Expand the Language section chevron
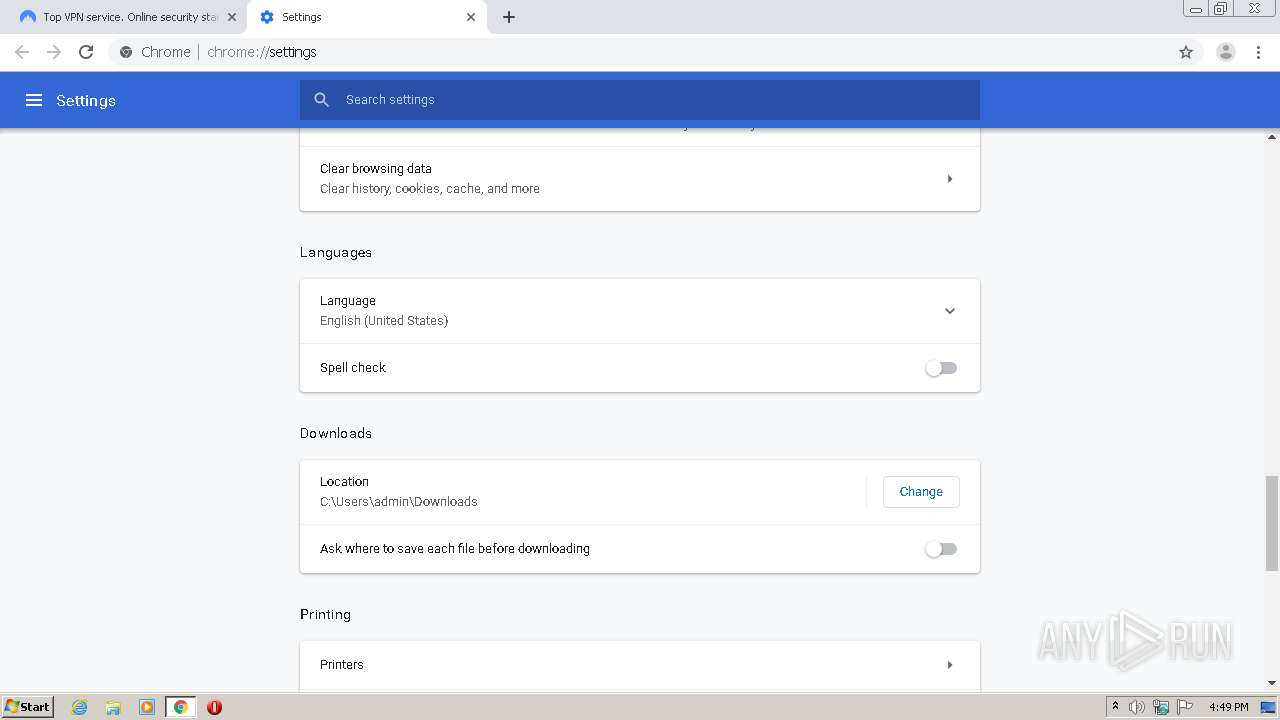The image size is (1280, 720). pyautogui.click(x=950, y=311)
